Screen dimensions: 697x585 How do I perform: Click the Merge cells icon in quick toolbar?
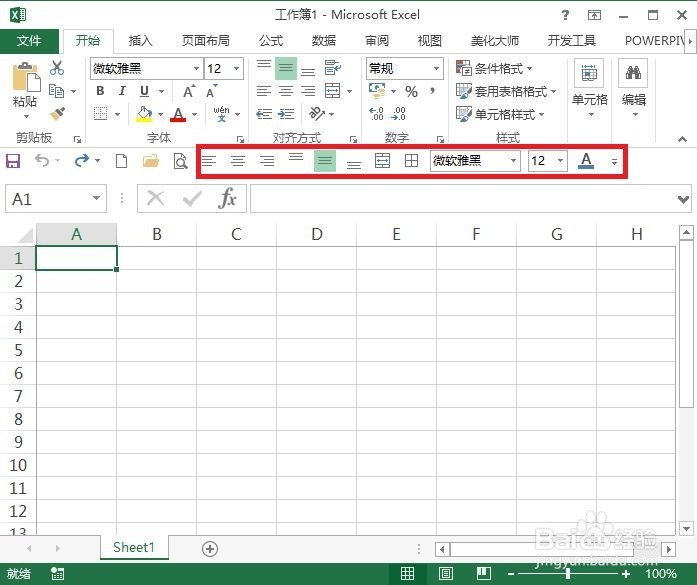pos(382,160)
